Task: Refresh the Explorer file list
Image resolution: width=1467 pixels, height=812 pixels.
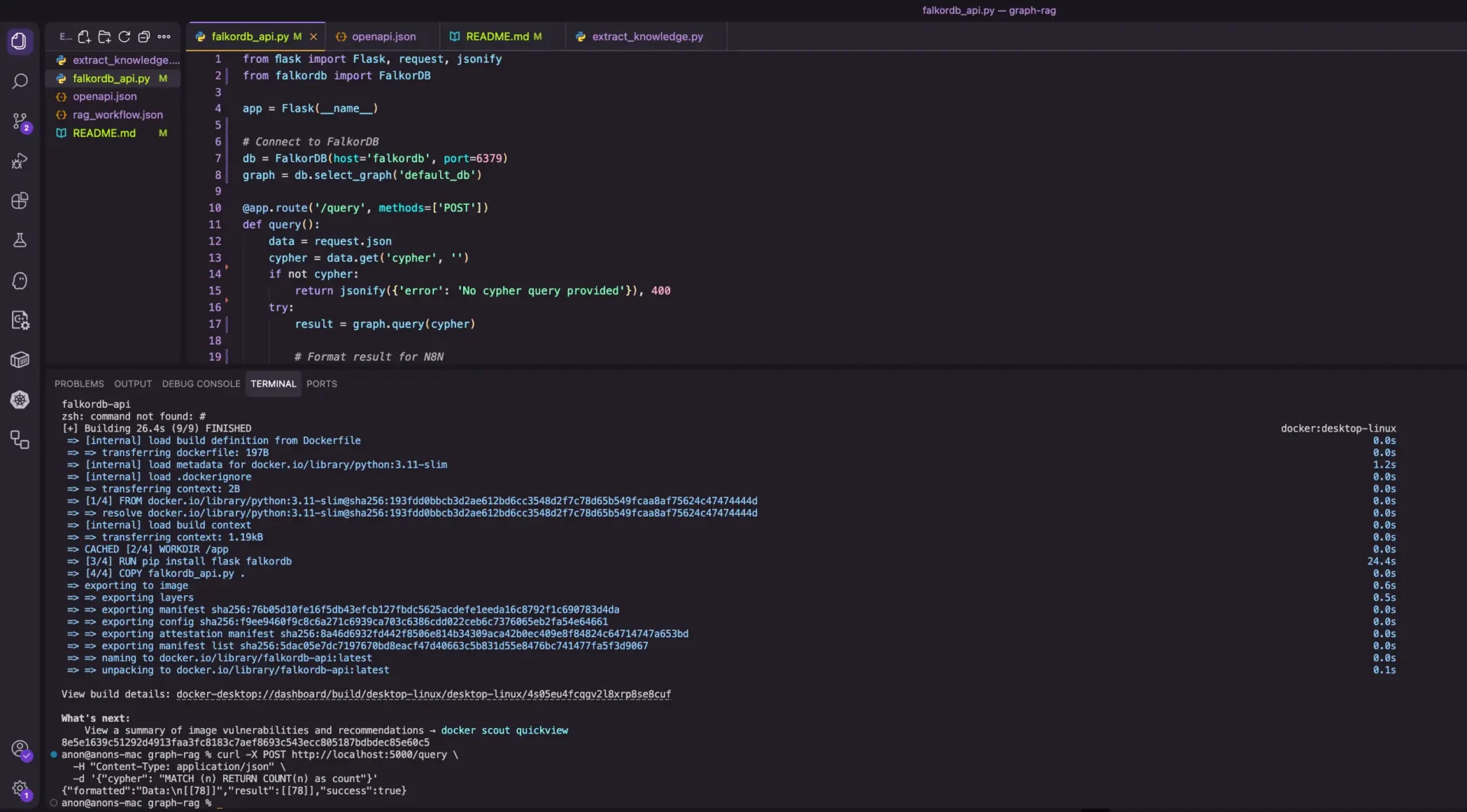Action: click(x=124, y=37)
